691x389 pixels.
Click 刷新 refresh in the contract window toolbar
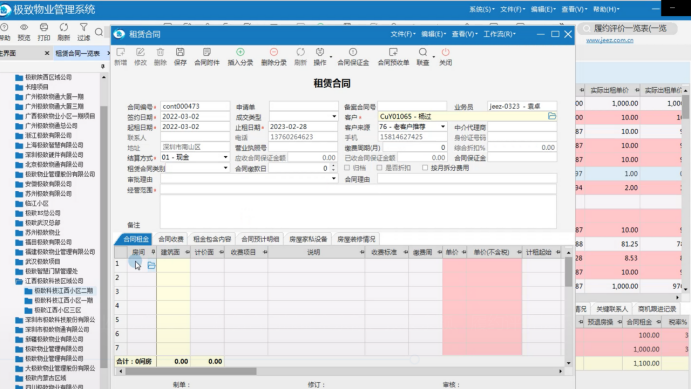pos(300,52)
